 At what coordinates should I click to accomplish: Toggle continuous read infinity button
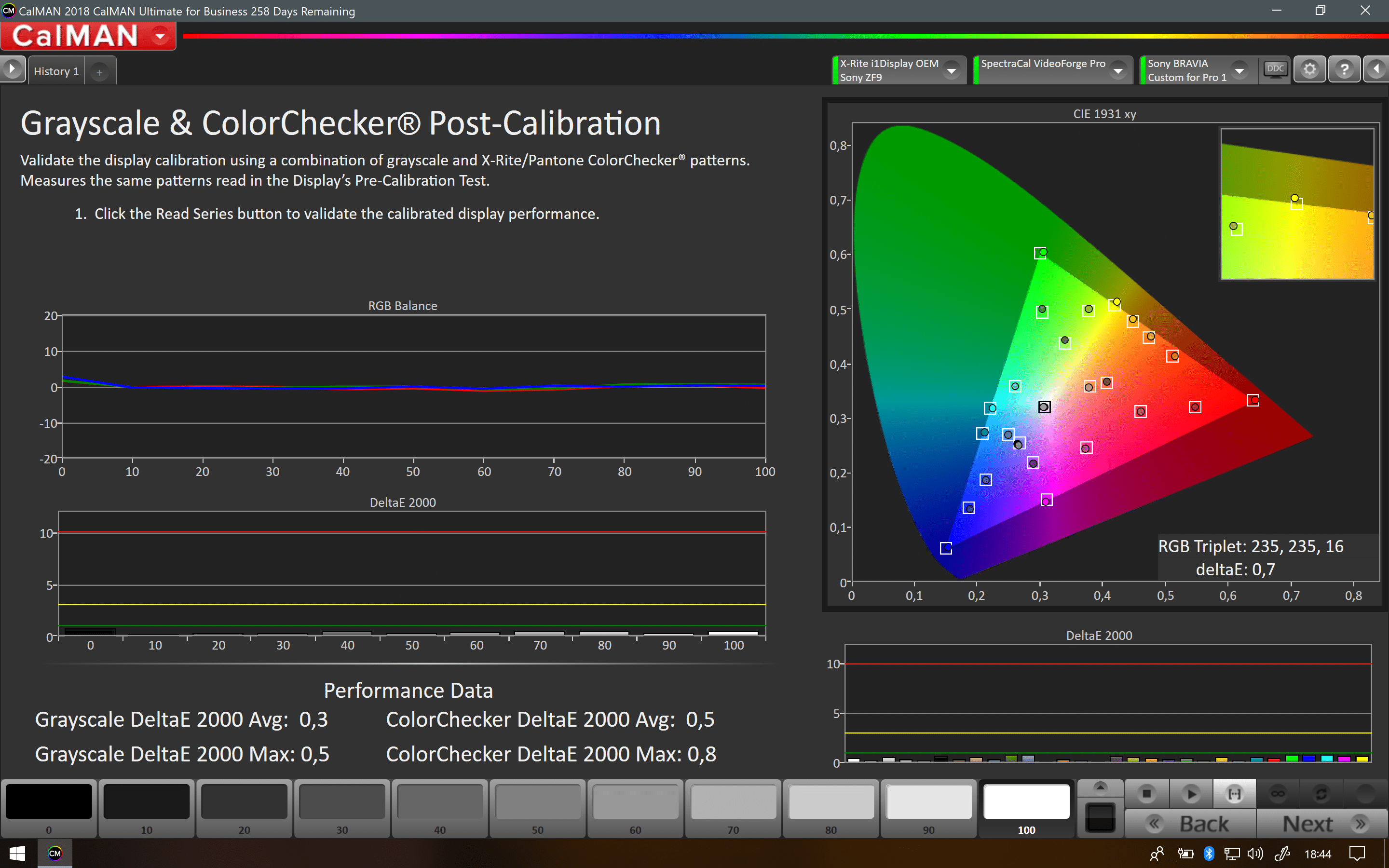click(x=1278, y=794)
